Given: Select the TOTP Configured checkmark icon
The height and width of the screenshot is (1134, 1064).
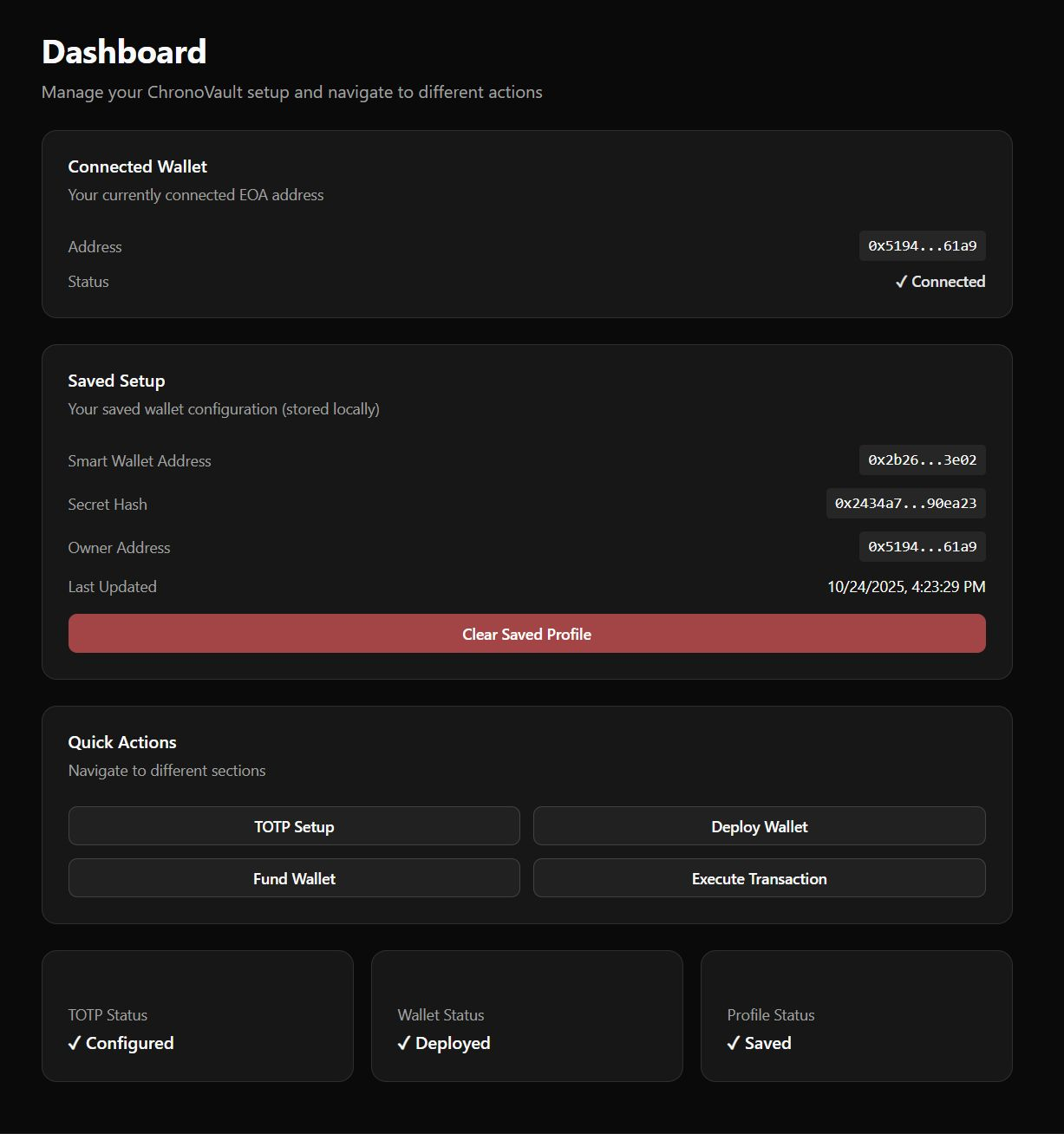Looking at the screenshot, I should pos(74,1043).
